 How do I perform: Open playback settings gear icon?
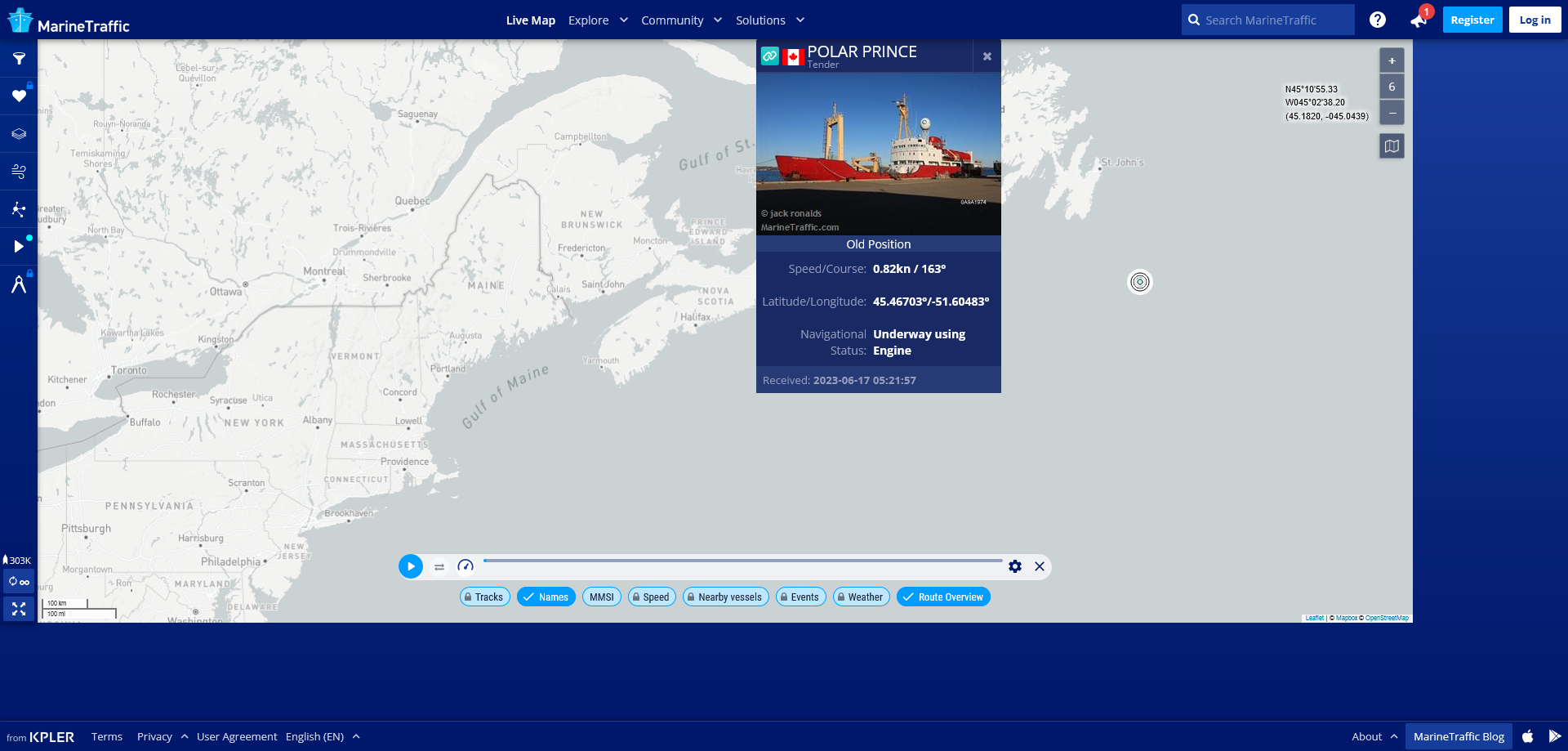(1015, 566)
